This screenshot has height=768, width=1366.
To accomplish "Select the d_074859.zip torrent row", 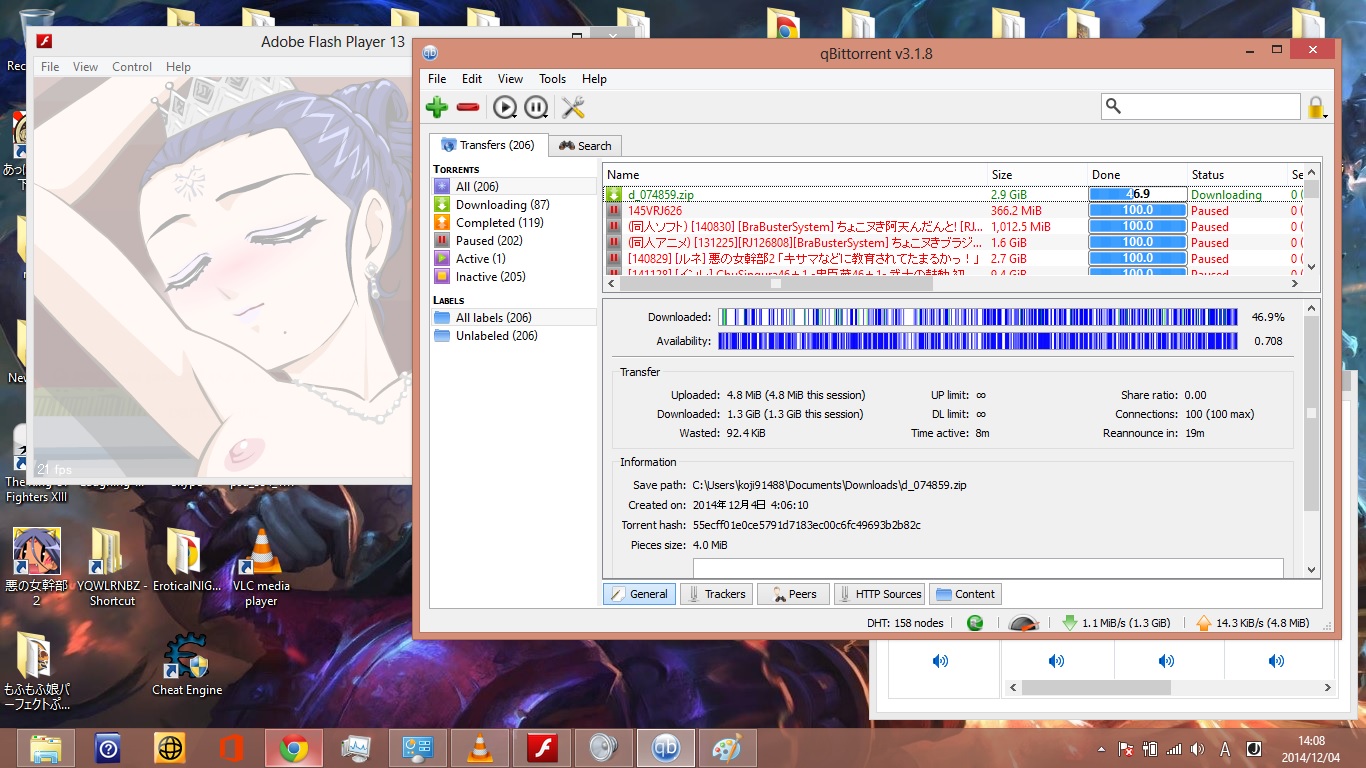I will point(953,195).
